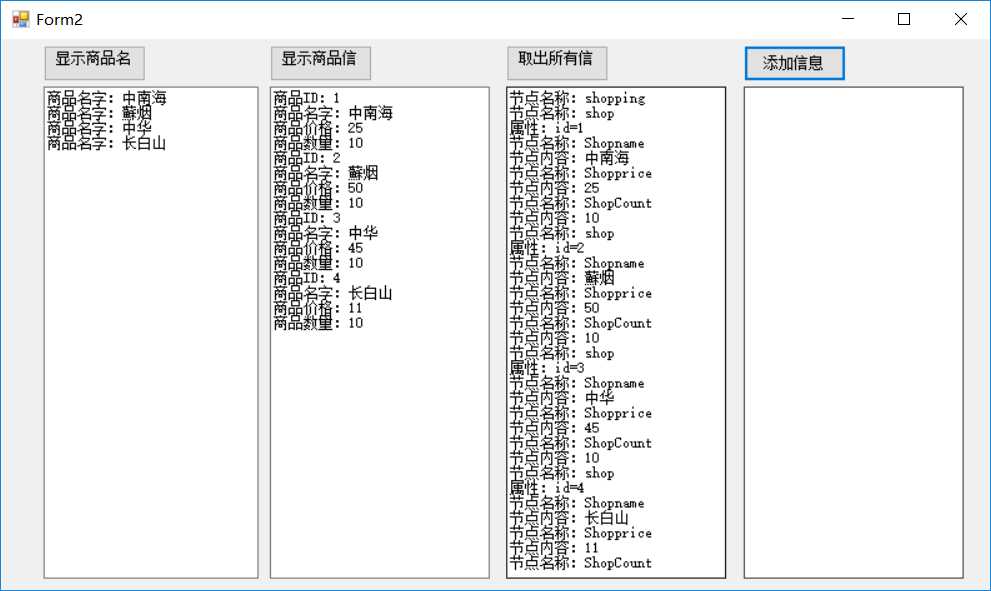
Task: Select the row 属性: id=1
Action: click(547, 128)
